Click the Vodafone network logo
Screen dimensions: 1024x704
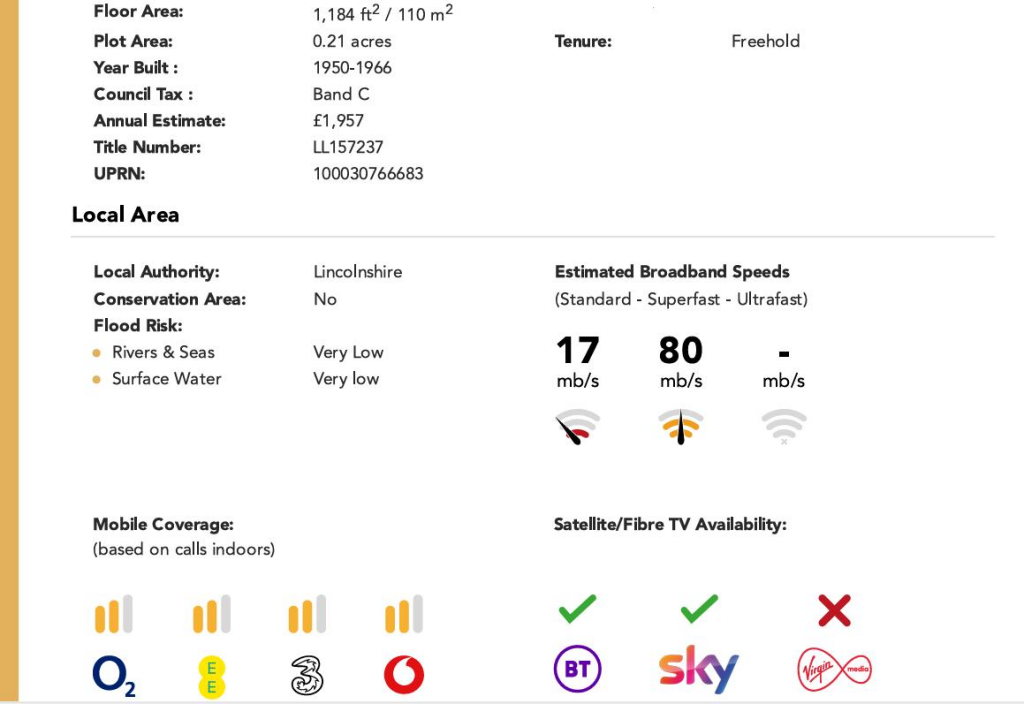click(404, 676)
